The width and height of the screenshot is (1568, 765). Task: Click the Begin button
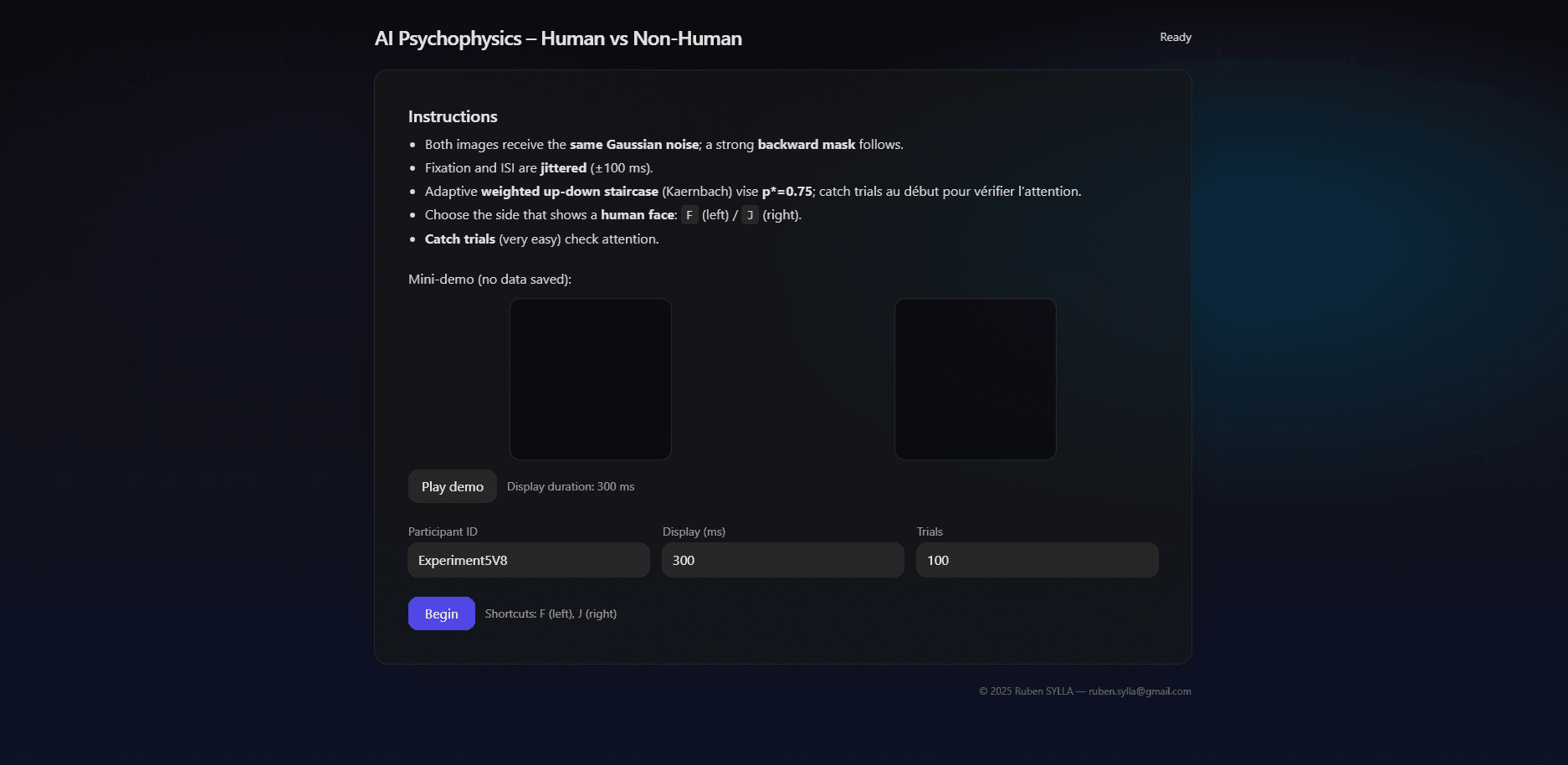point(441,614)
